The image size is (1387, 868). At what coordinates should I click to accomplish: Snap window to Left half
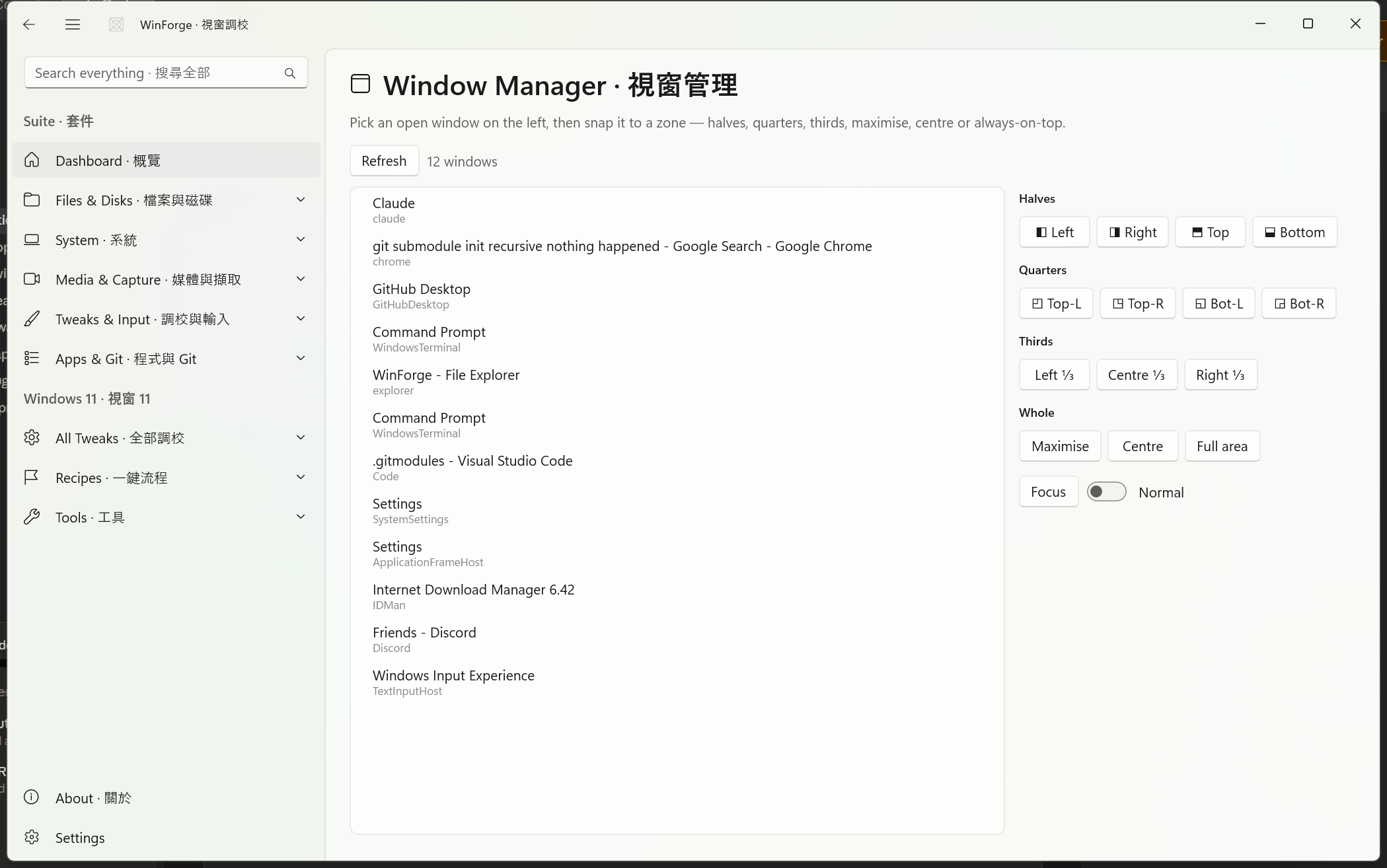pyautogui.click(x=1054, y=232)
